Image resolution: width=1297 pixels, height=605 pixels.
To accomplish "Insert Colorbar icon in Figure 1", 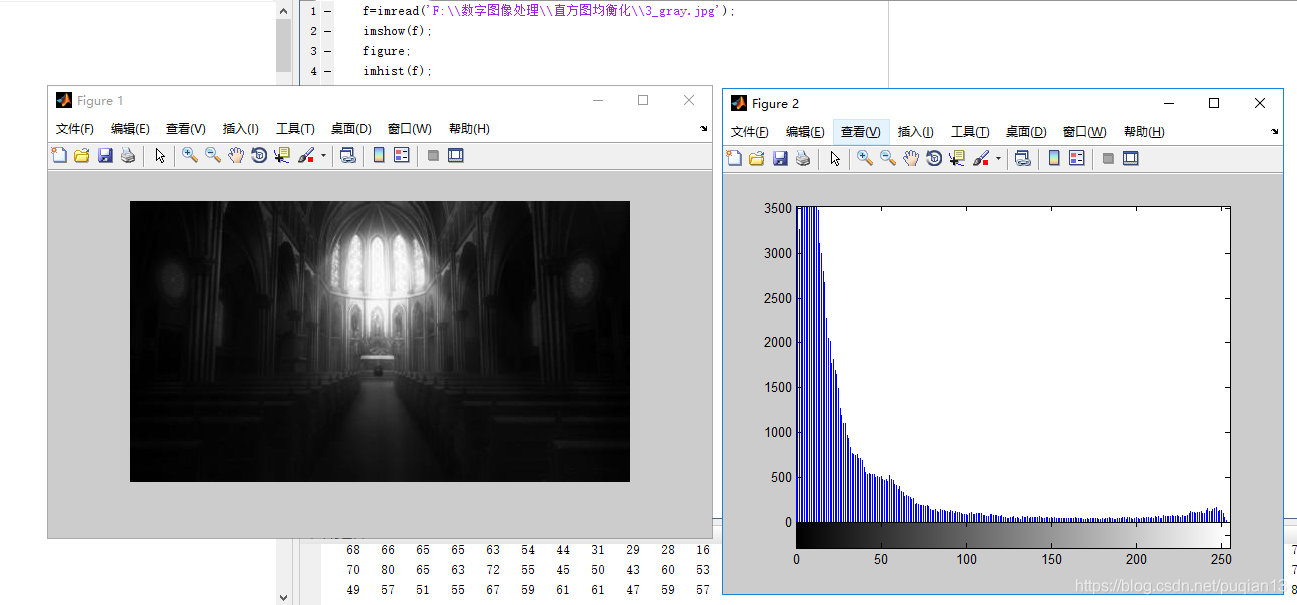I will (379, 155).
